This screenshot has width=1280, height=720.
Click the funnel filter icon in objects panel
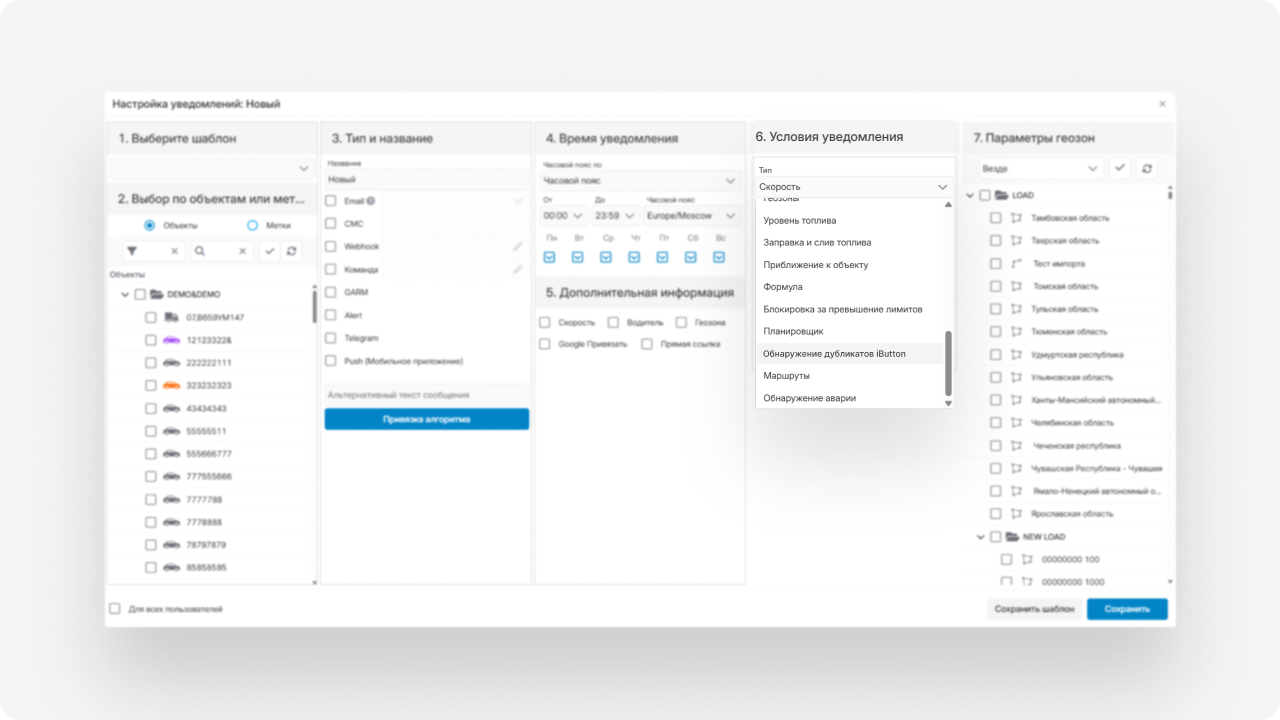click(x=132, y=252)
